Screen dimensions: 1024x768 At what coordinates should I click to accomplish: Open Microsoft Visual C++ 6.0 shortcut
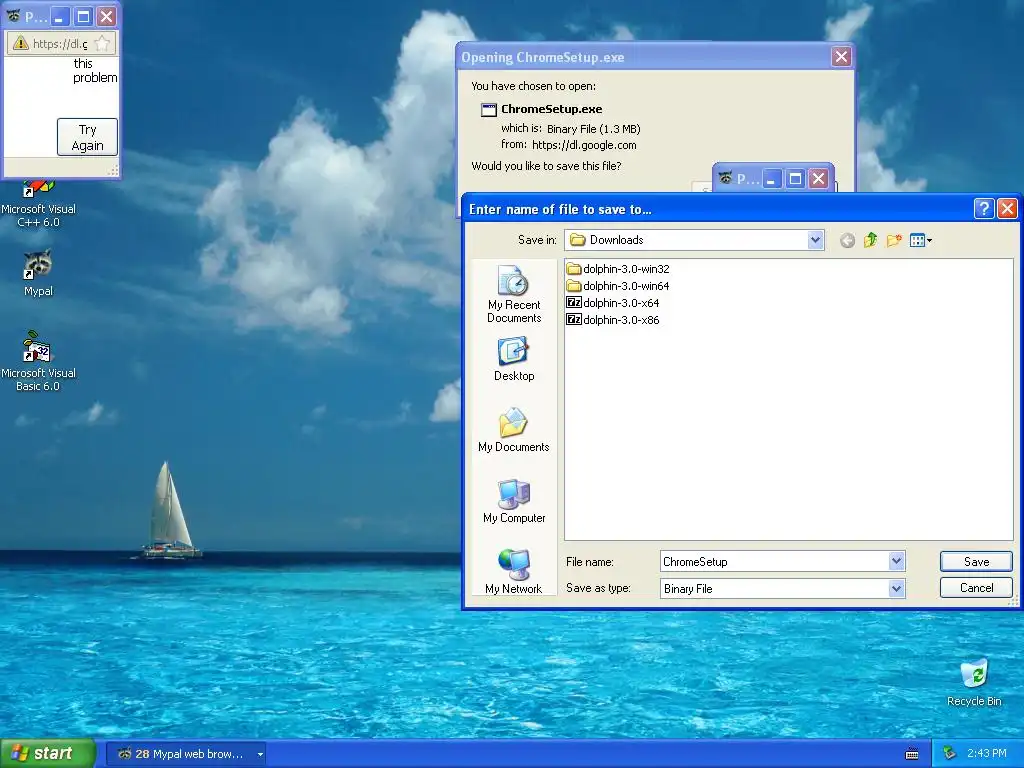click(x=38, y=204)
